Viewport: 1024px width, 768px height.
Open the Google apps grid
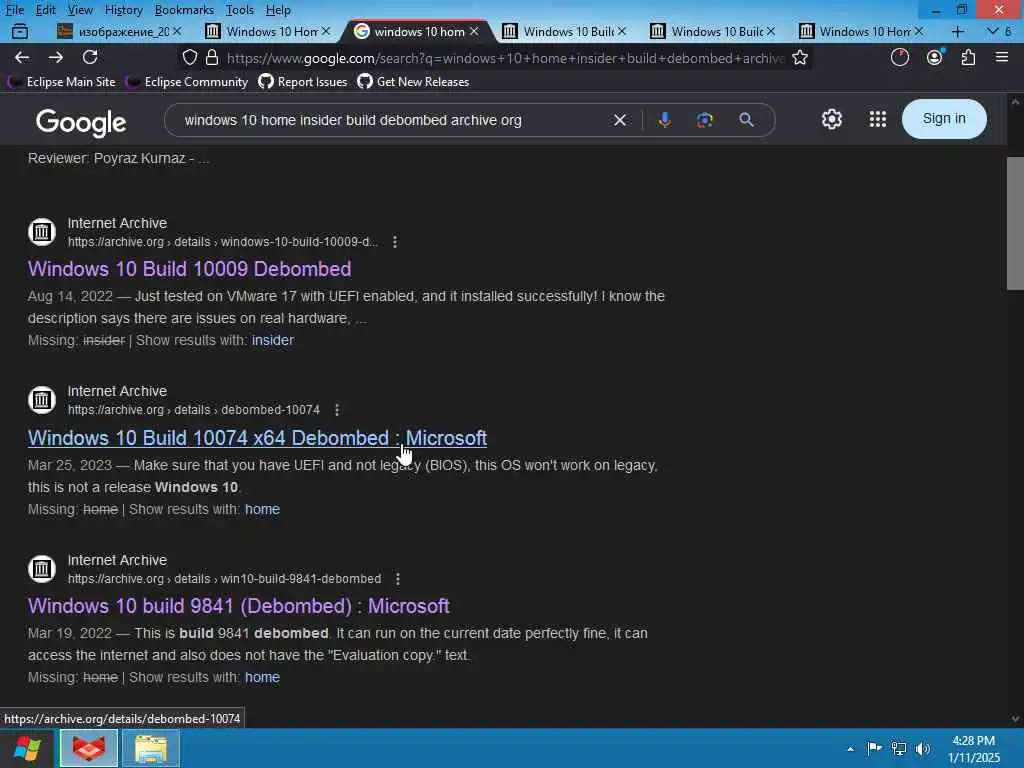pyautogui.click(x=878, y=119)
